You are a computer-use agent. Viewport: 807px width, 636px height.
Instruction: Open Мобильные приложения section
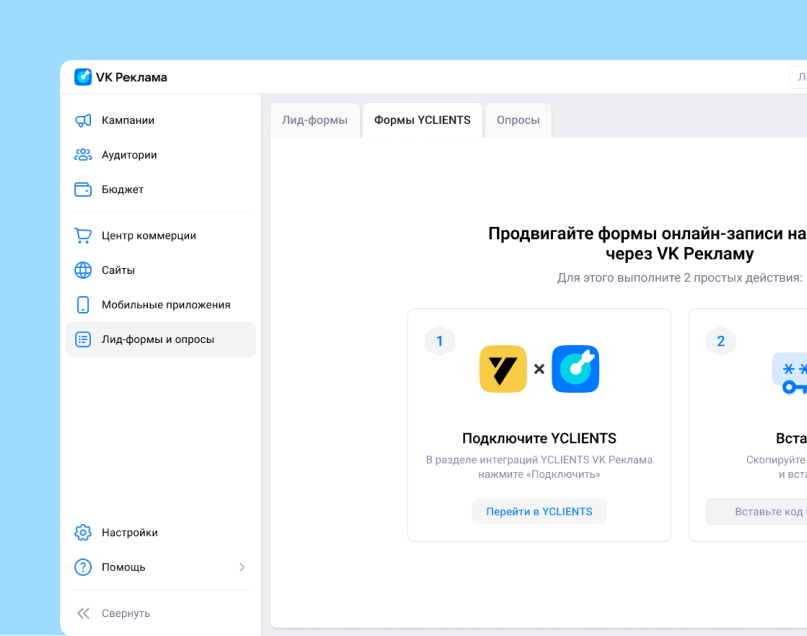click(x=161, y=305)
